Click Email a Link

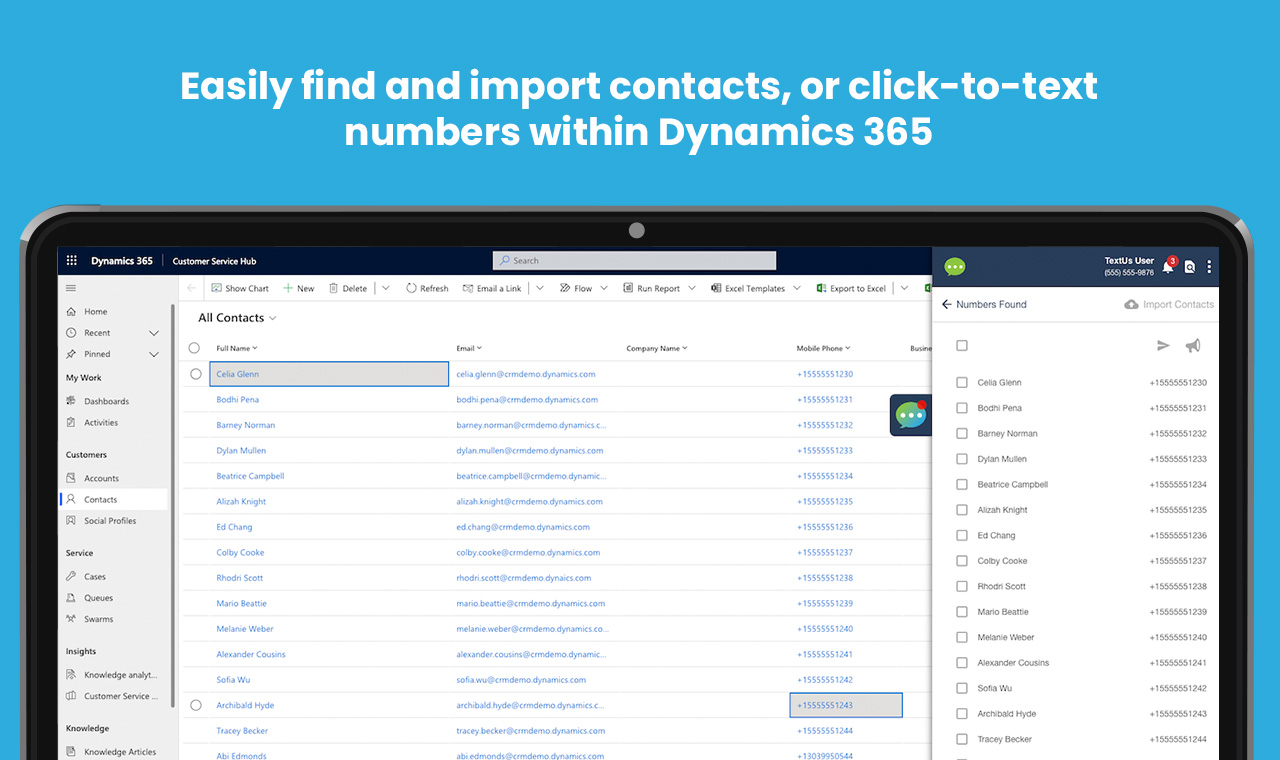(x=492, y=288)
